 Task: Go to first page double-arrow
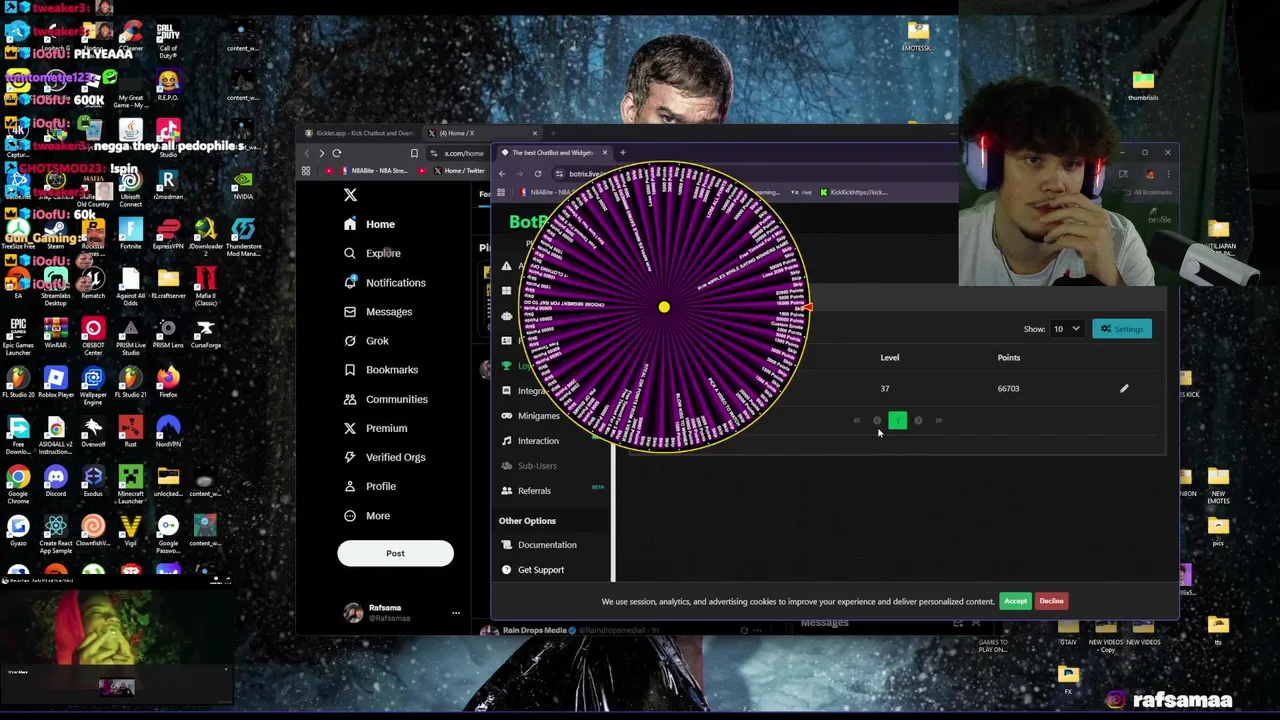coord(857,421)
